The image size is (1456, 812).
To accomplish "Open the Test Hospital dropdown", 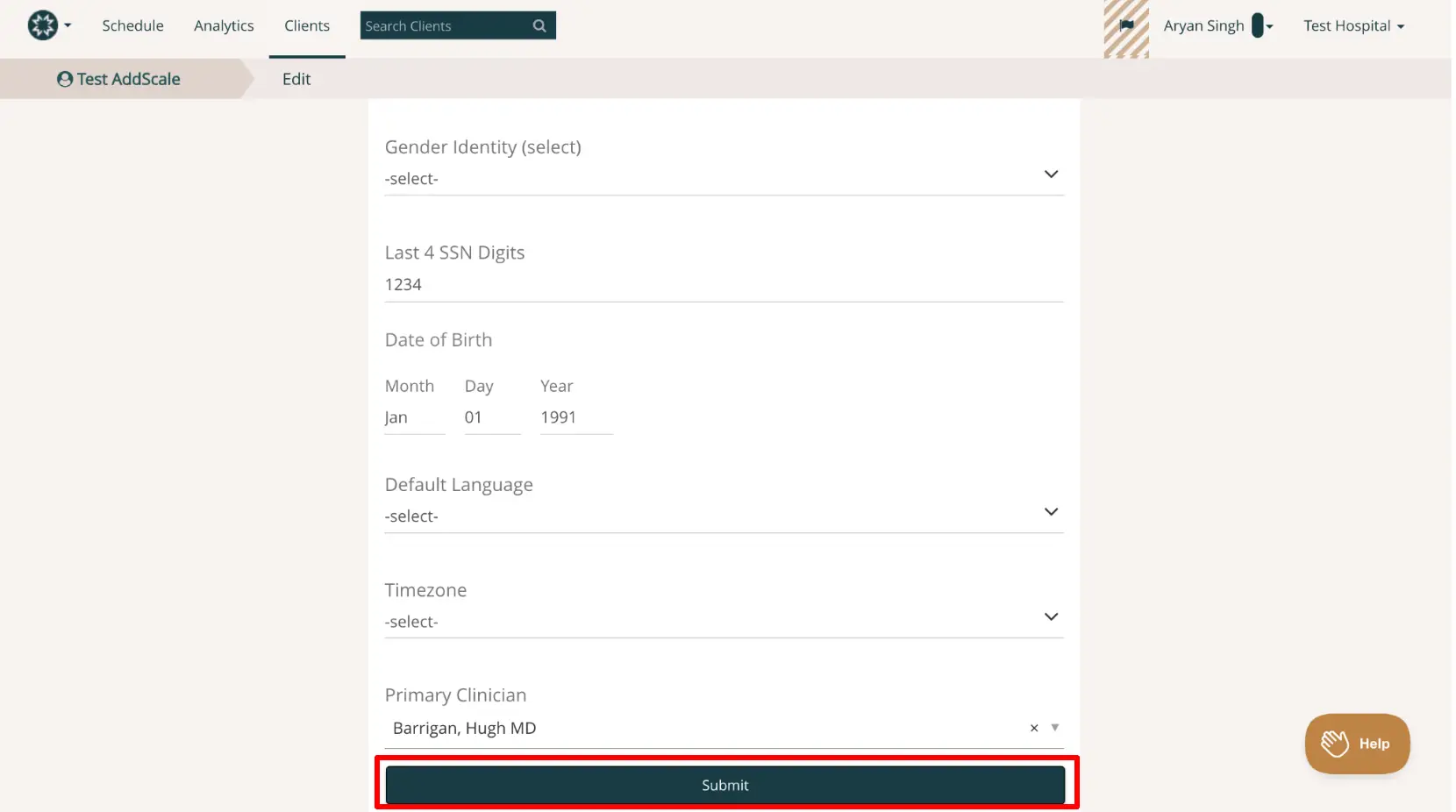I will point(1353,25).
